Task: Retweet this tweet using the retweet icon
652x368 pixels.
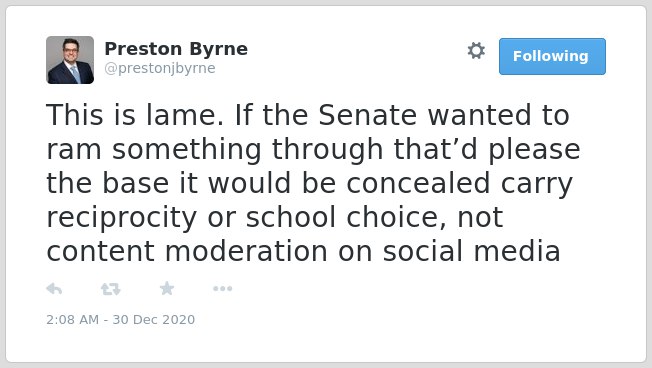Action: (x=111, y=289)
